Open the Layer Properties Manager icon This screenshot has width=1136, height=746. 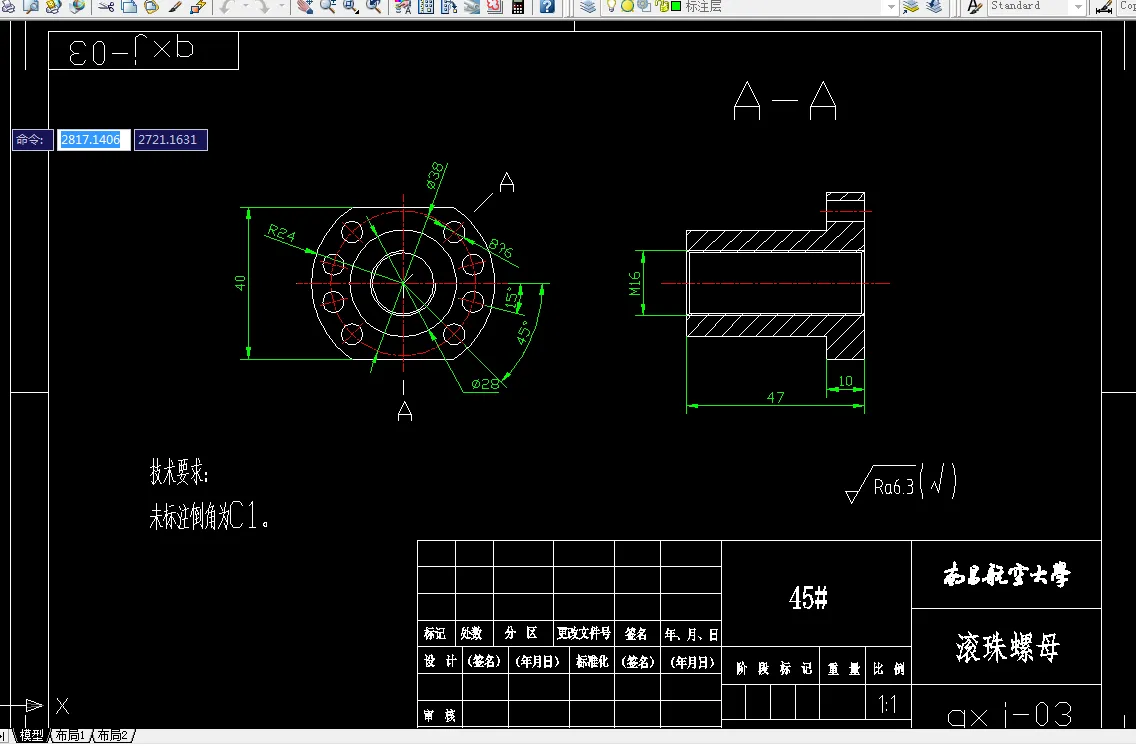click(x=588, y=7)
